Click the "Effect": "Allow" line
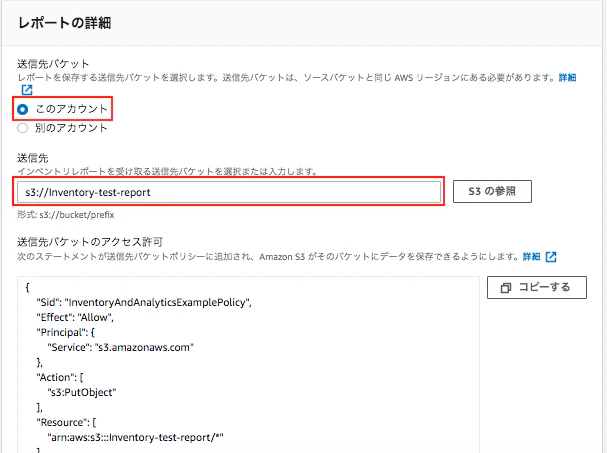607x453 pixels. (75, 317)
